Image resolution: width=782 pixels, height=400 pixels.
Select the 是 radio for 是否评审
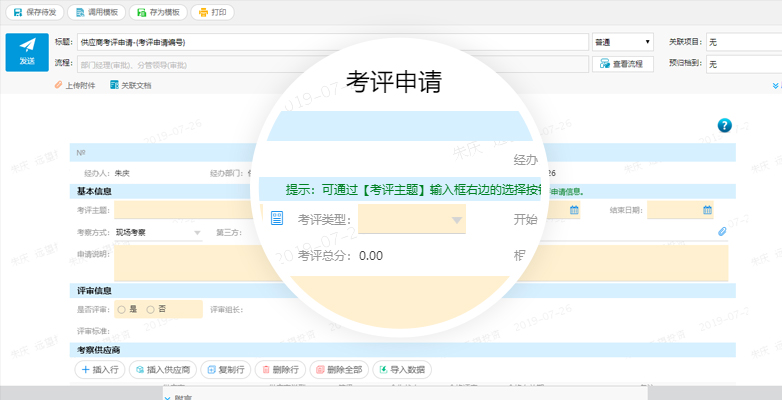click(122, 309)
